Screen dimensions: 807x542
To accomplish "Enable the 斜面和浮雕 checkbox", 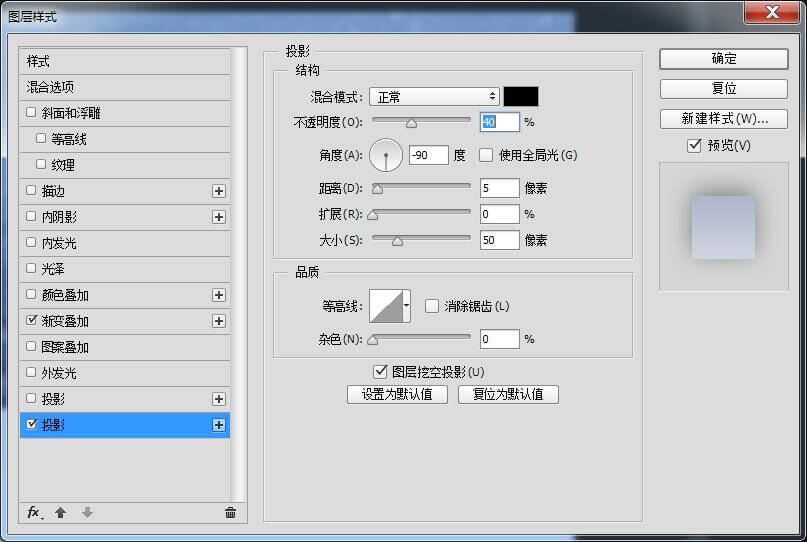I will coord(31,112).
